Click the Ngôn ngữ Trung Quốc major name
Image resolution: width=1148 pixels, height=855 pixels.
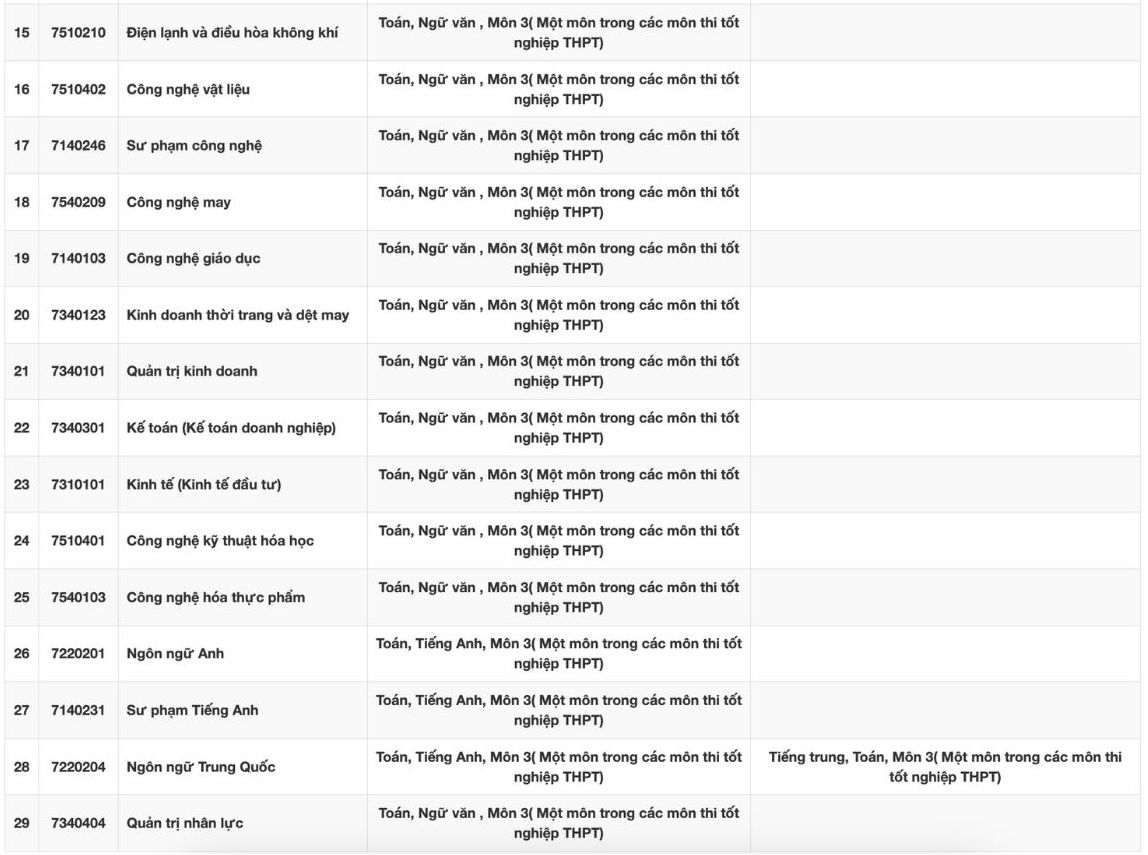coord(201,767)
